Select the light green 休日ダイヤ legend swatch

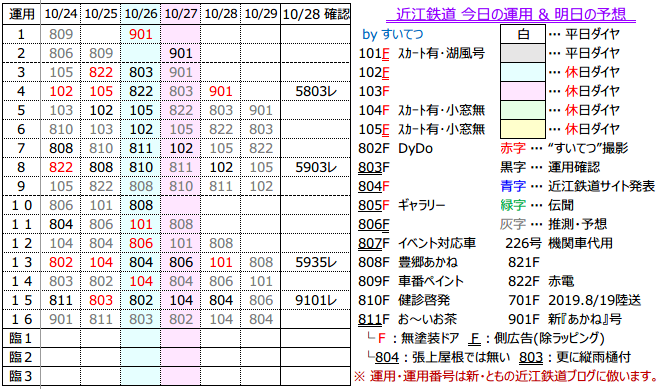click(523, 110)
